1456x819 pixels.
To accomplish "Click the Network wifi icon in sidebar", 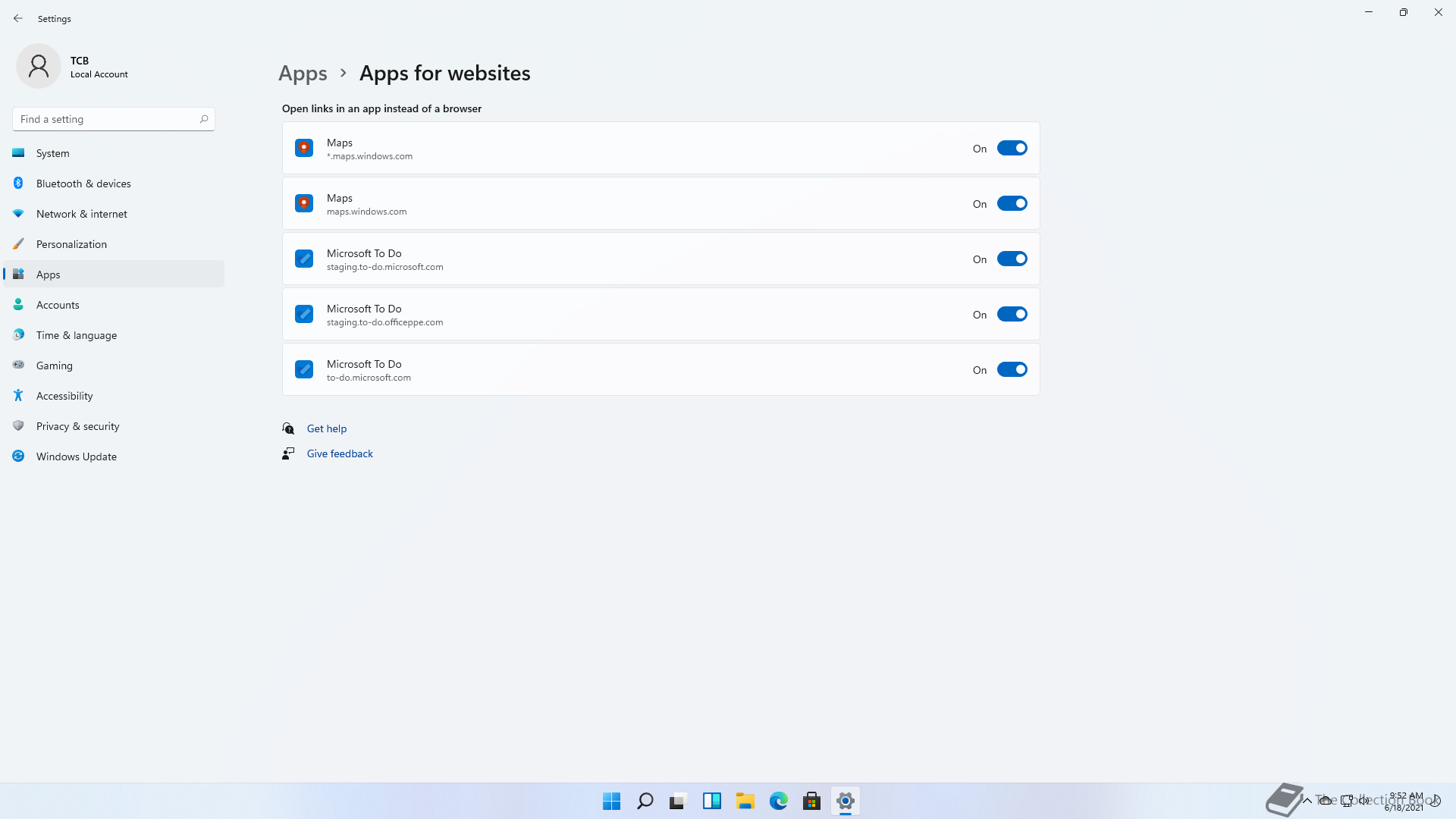I will tap(18, 214).
